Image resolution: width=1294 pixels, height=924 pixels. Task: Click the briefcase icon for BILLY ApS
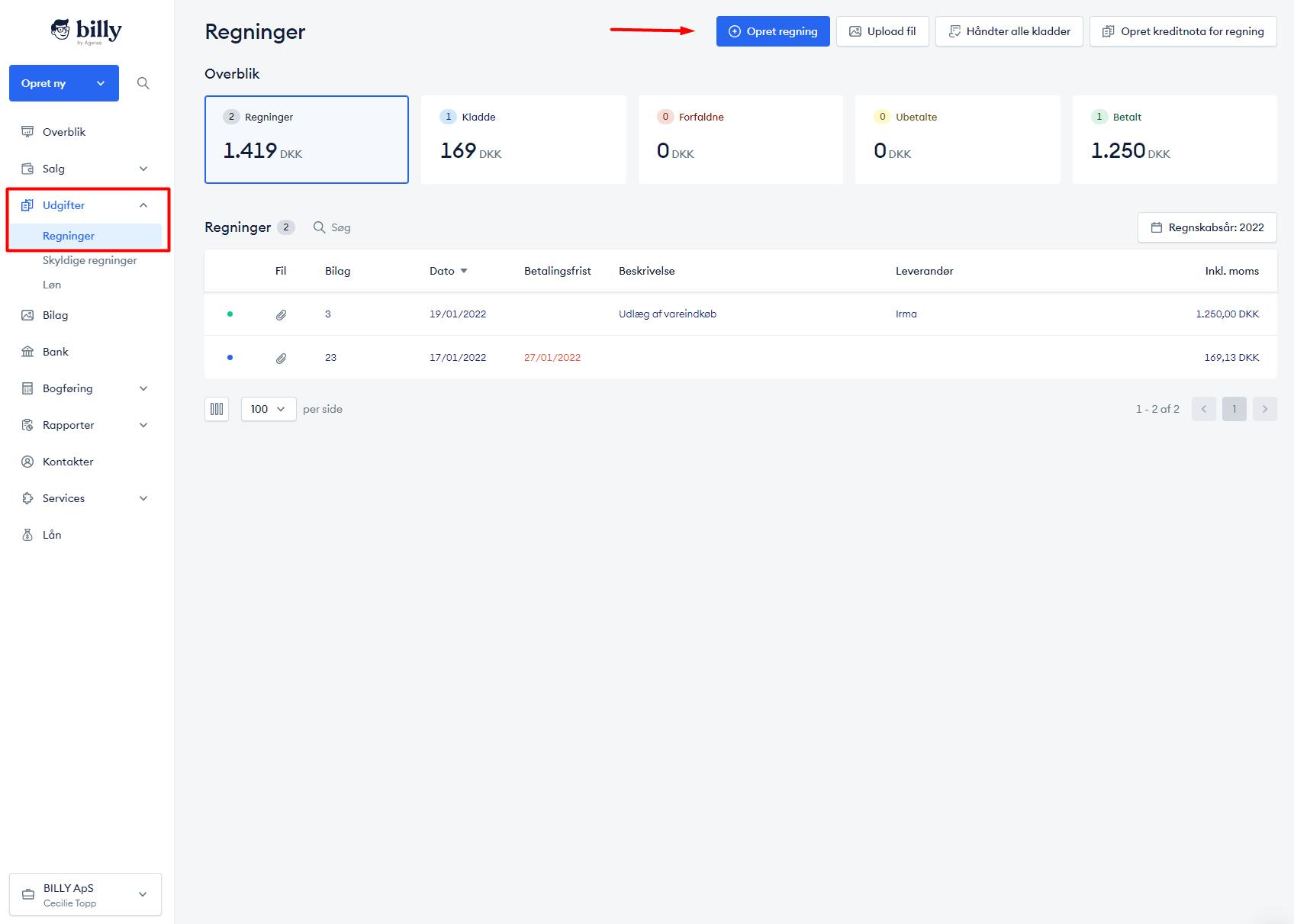[x=28, y=895]
